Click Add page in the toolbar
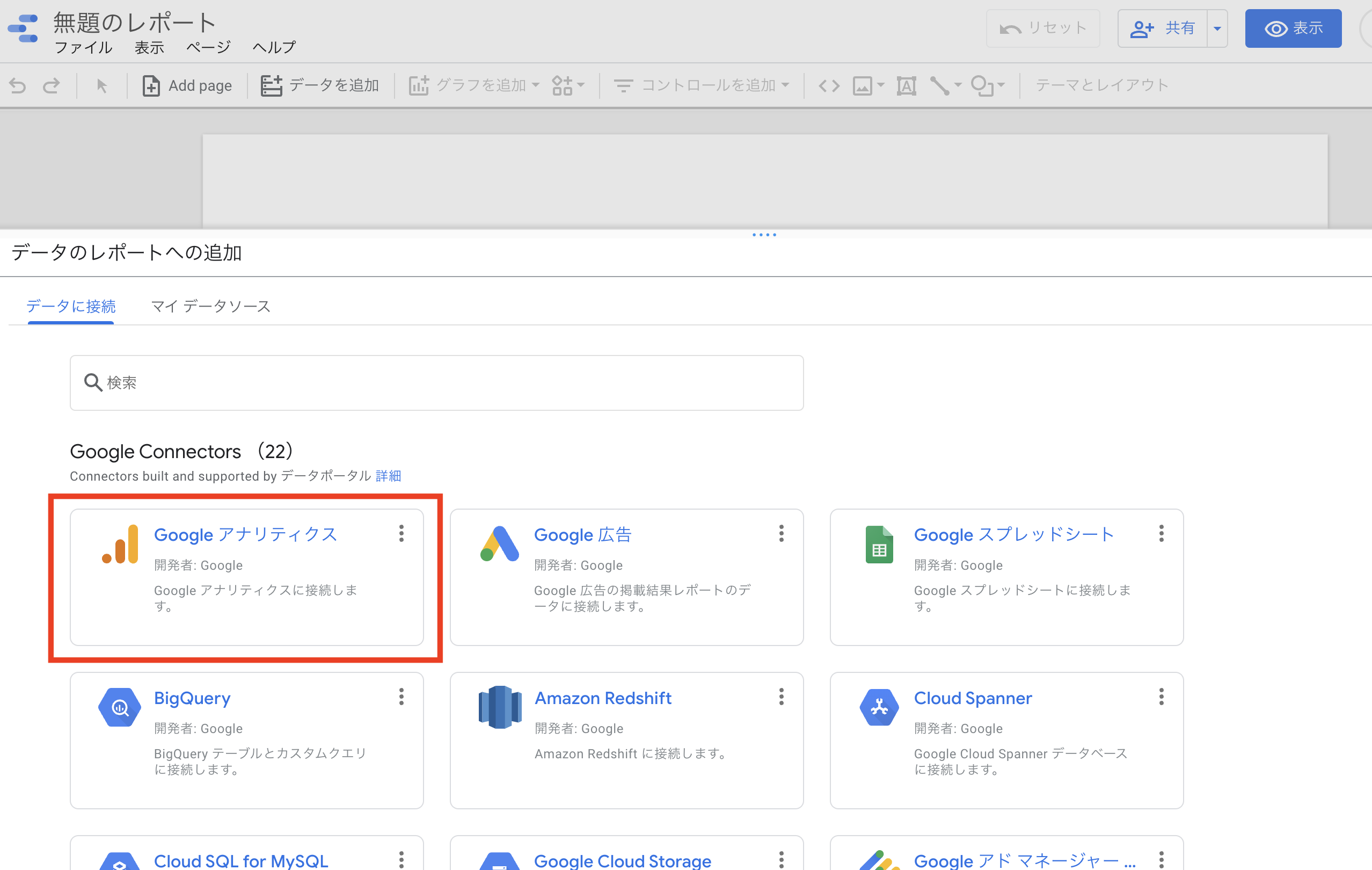 coord(187,85)
